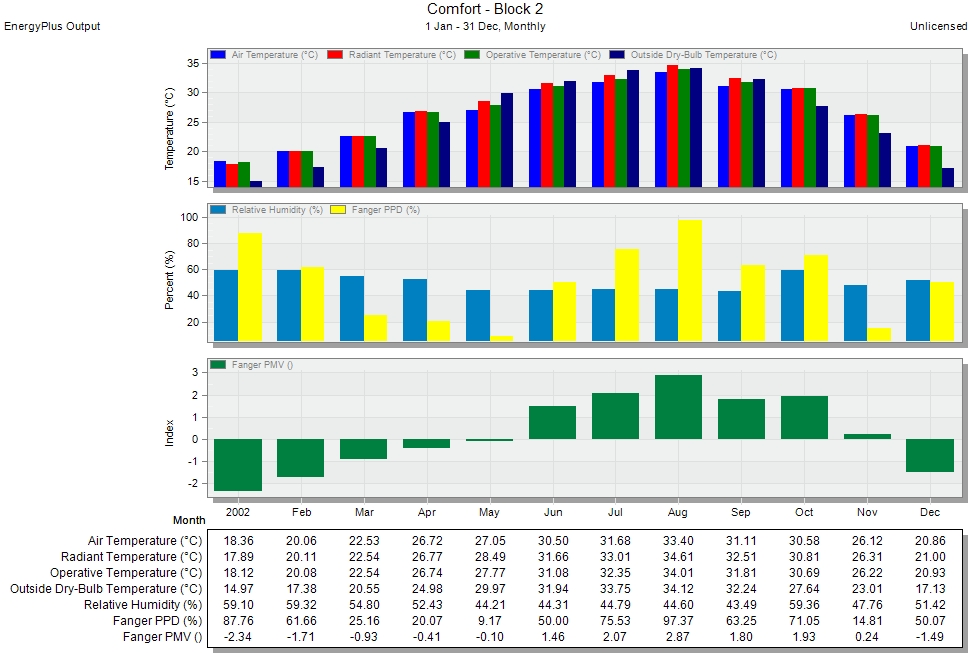Click the 'Dec' month axis label
Image resolution: width=970 pixels, height=653 pixels.
coord(930,512)
